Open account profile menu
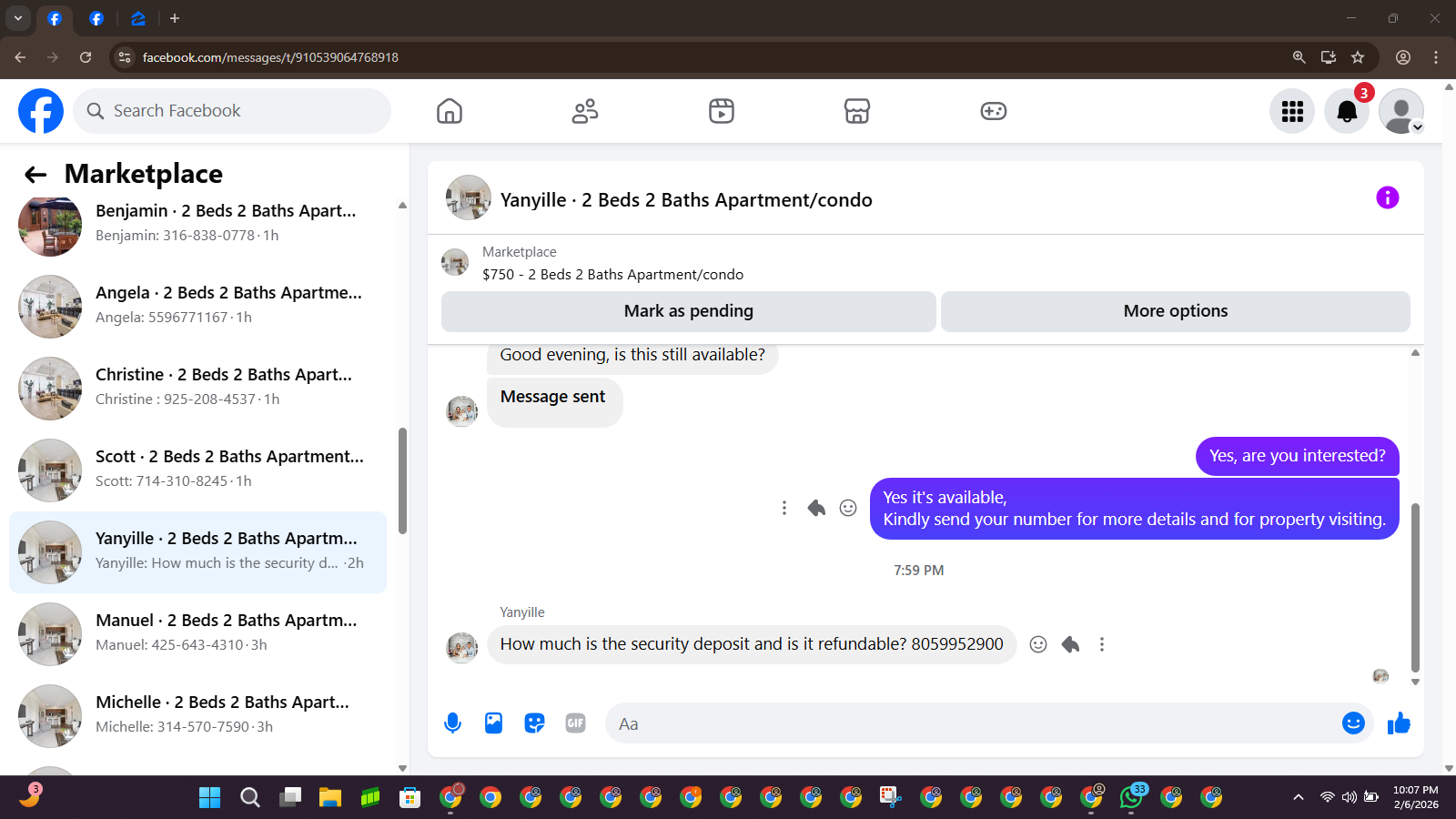The width and height of the screenshot is (1456, 819). 1401,111
